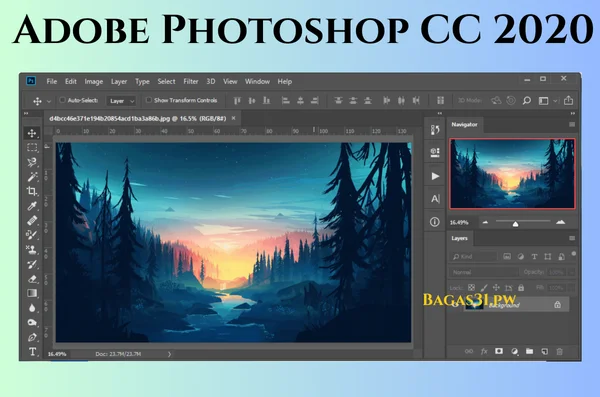
Task: Click the Navigator zoom slider handle
Action: [x=515, y=224]
